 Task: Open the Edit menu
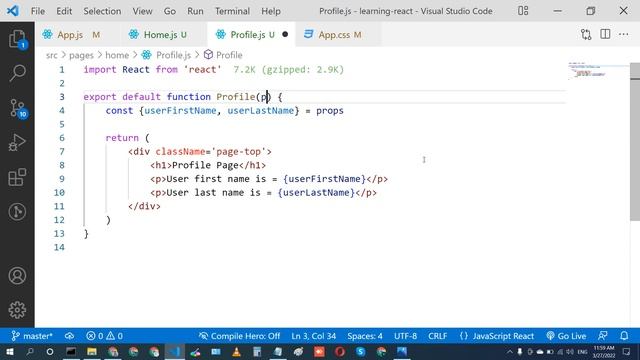click(64, 11)
